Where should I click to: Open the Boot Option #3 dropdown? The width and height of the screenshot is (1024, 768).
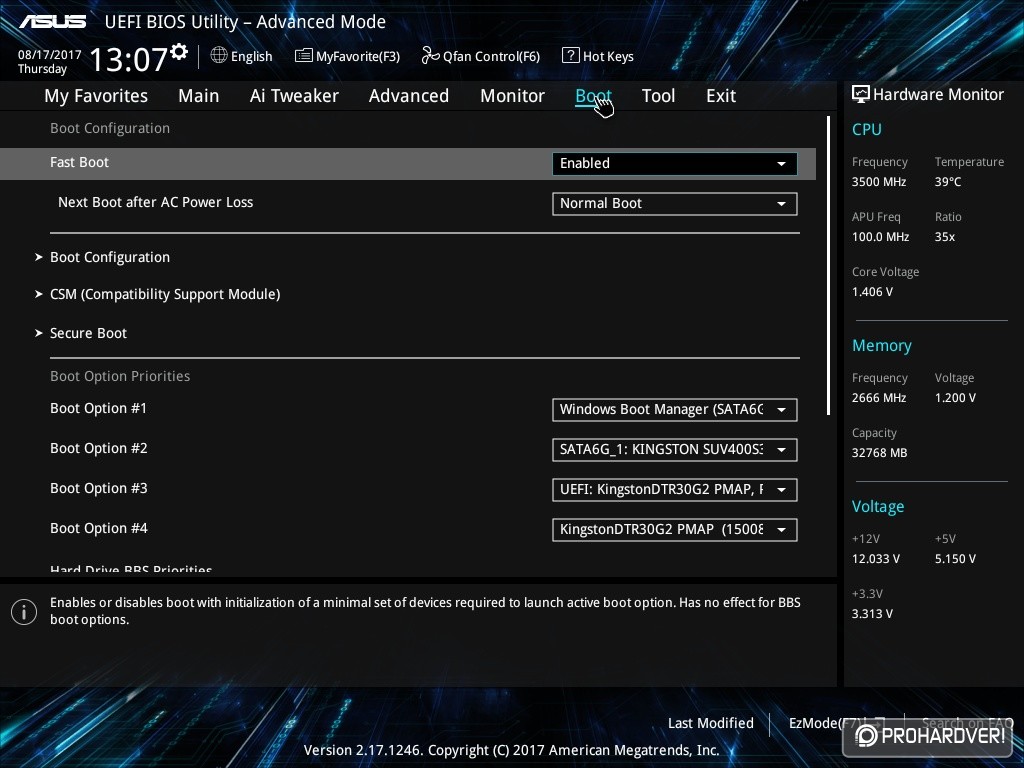[x=675, y=490]
